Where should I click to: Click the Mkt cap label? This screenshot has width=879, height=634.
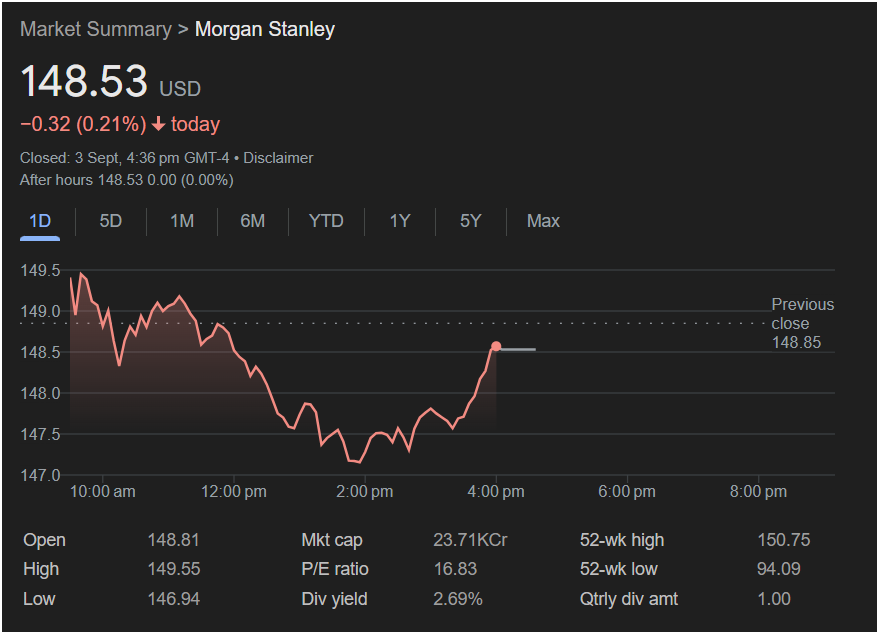point(332,540)
